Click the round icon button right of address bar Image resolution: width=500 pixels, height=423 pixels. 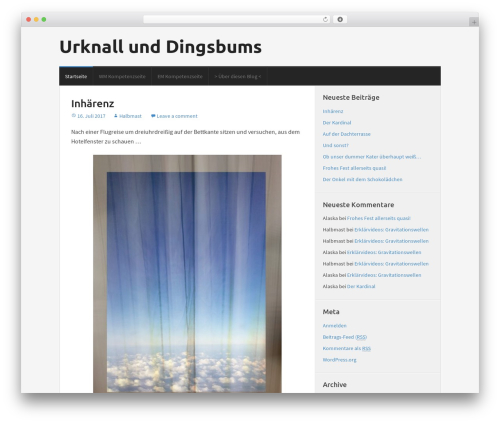(340, 19)
